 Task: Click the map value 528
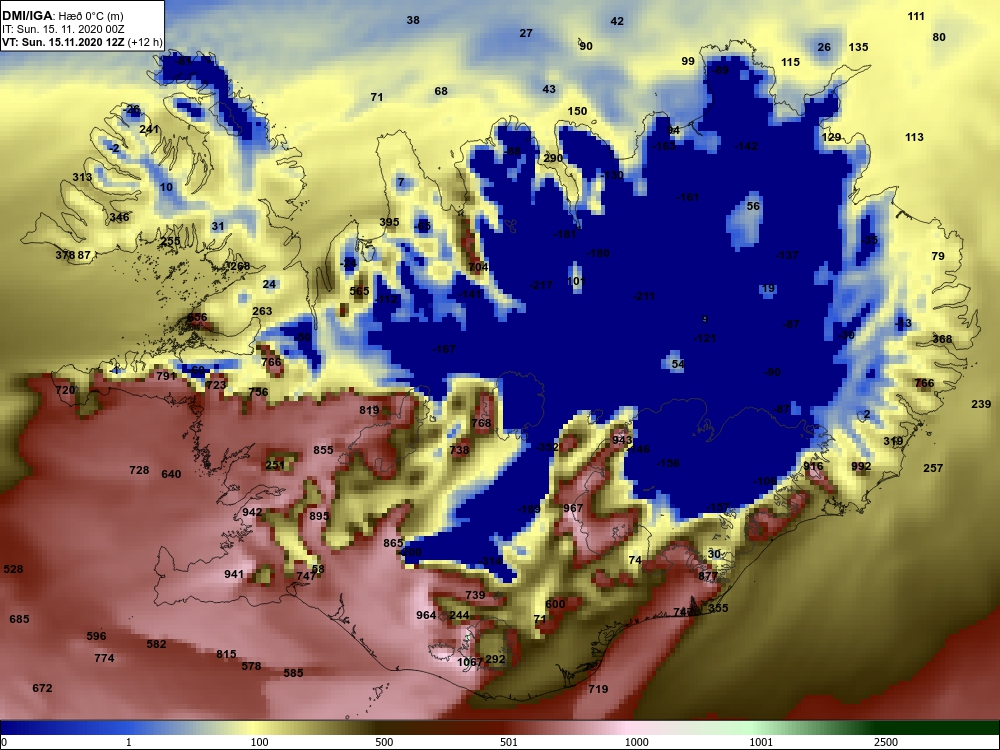point(13,569)
